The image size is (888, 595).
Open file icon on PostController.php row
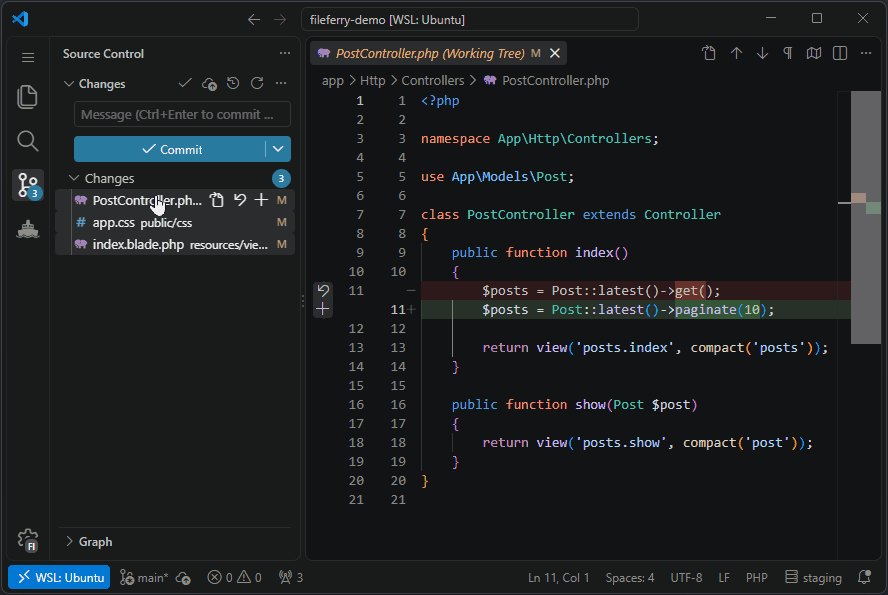pos(216,200)
